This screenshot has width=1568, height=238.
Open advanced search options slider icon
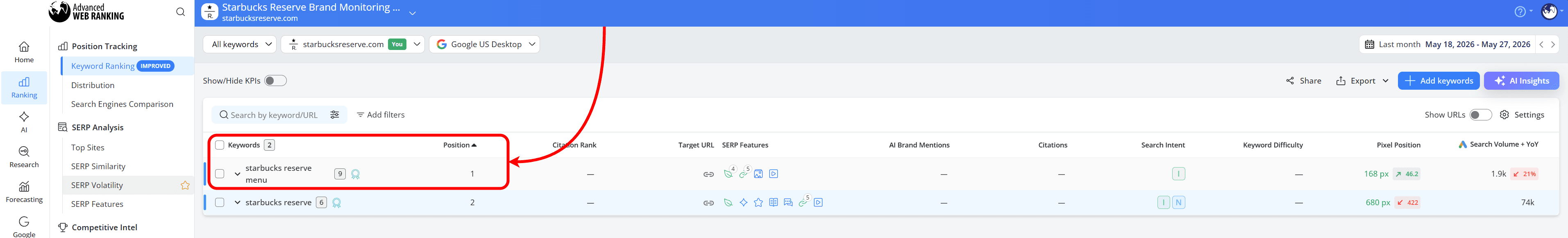click(x=334, y=114)
